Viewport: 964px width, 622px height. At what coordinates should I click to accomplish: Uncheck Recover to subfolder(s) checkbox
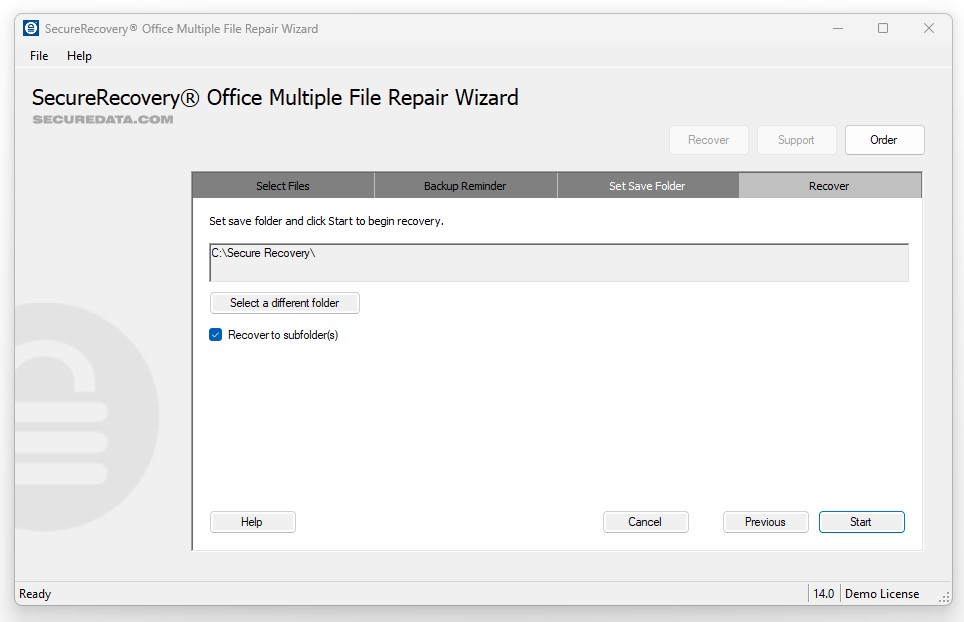pyautogui.click(x=215, y=335)
